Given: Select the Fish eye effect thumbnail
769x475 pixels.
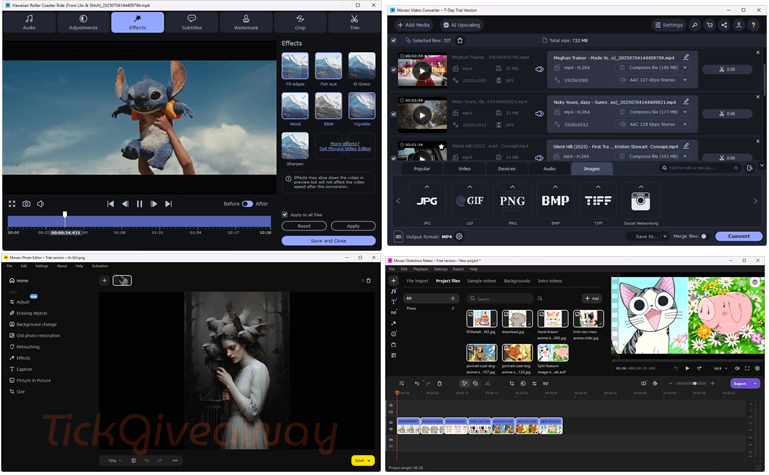Looking at the screenshot, I should pyautogui.click(x=328, y=66).
